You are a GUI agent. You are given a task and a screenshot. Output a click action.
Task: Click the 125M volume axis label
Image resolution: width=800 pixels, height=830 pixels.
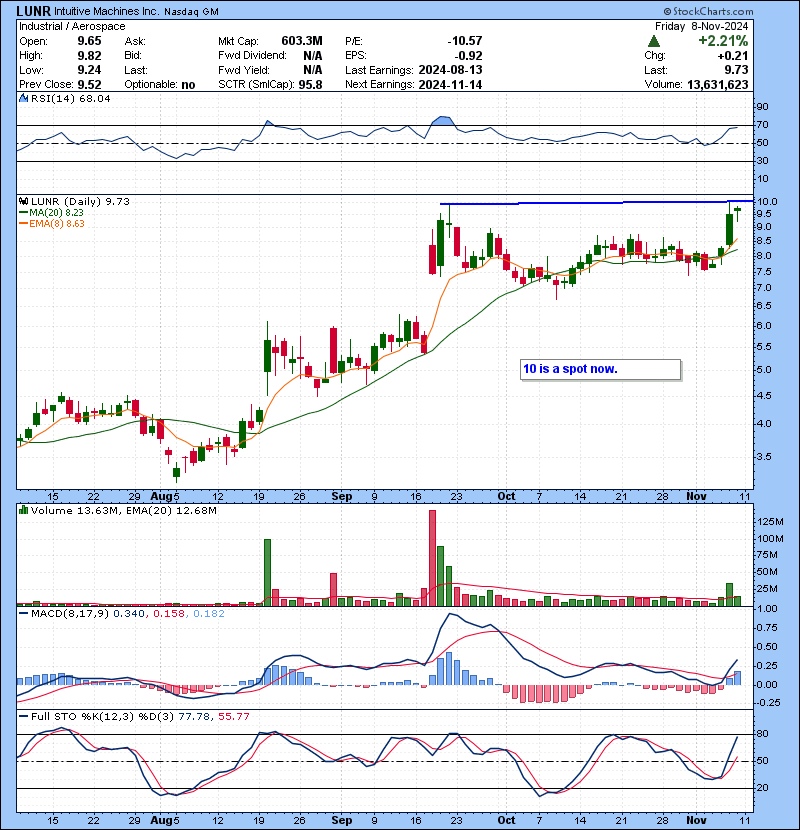(x=770, y=521)
